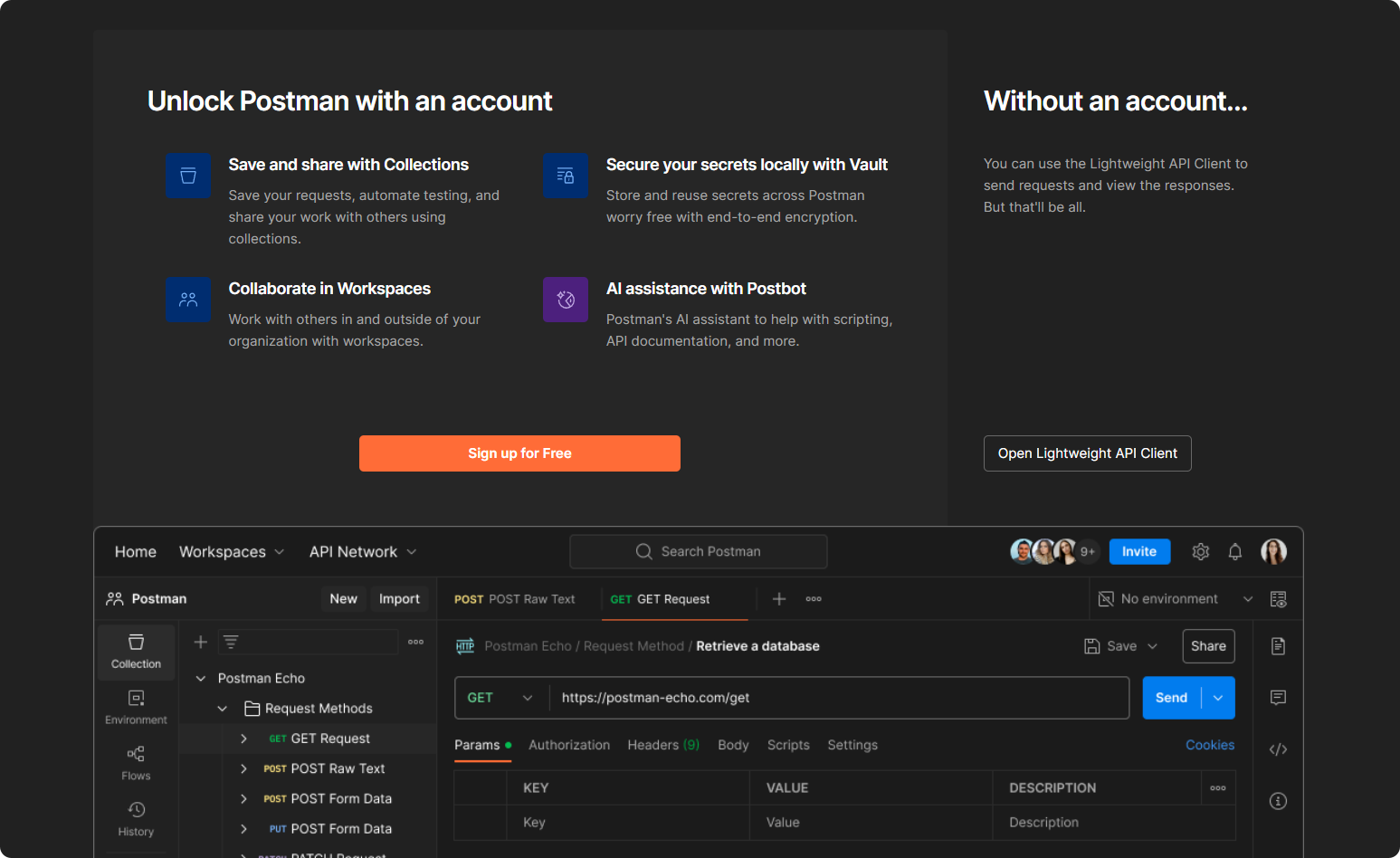
Task: Open Lightweight API Client
Action: pyautogui.click(x=1087, y=453)
